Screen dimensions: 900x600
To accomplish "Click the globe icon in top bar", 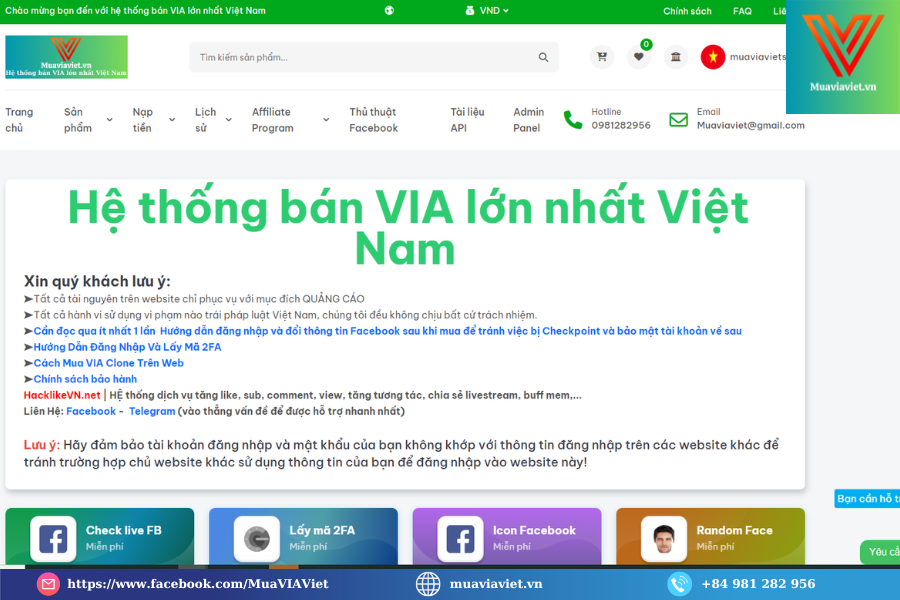I will point(389,10).
